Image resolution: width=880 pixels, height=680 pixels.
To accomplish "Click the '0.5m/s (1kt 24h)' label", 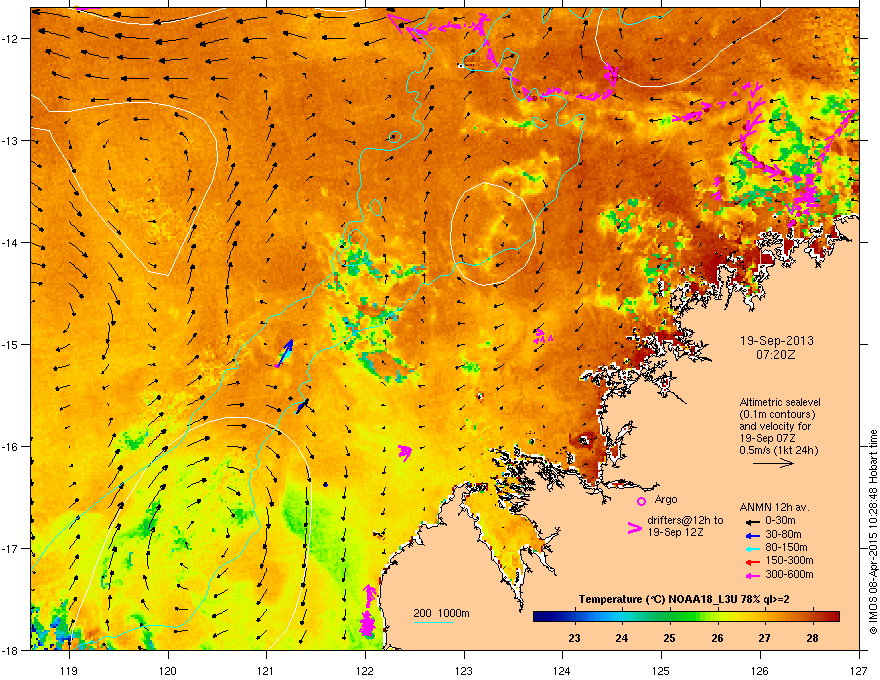I will [x=778, y=450].
